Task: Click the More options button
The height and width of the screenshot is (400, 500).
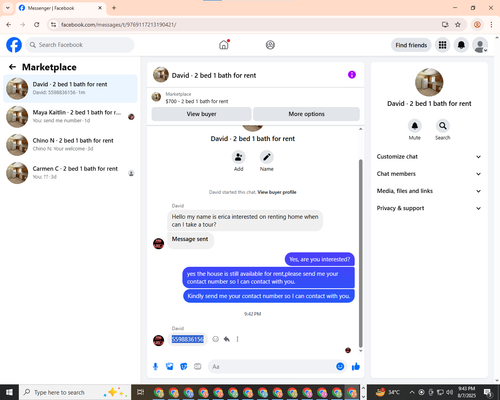Action: click(306, 114)
